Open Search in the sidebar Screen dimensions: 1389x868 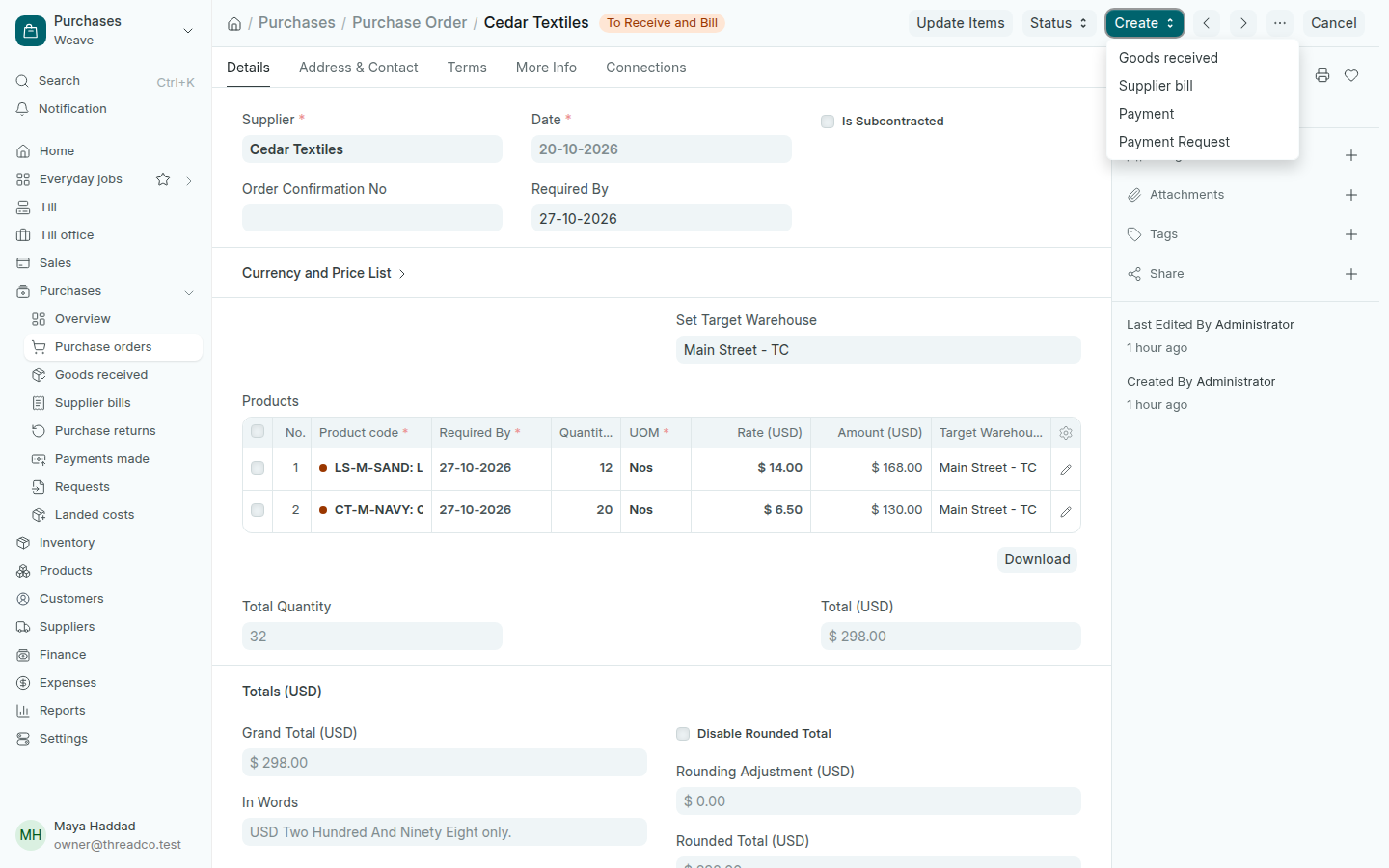pyautogui.click(x=106, y=81)
